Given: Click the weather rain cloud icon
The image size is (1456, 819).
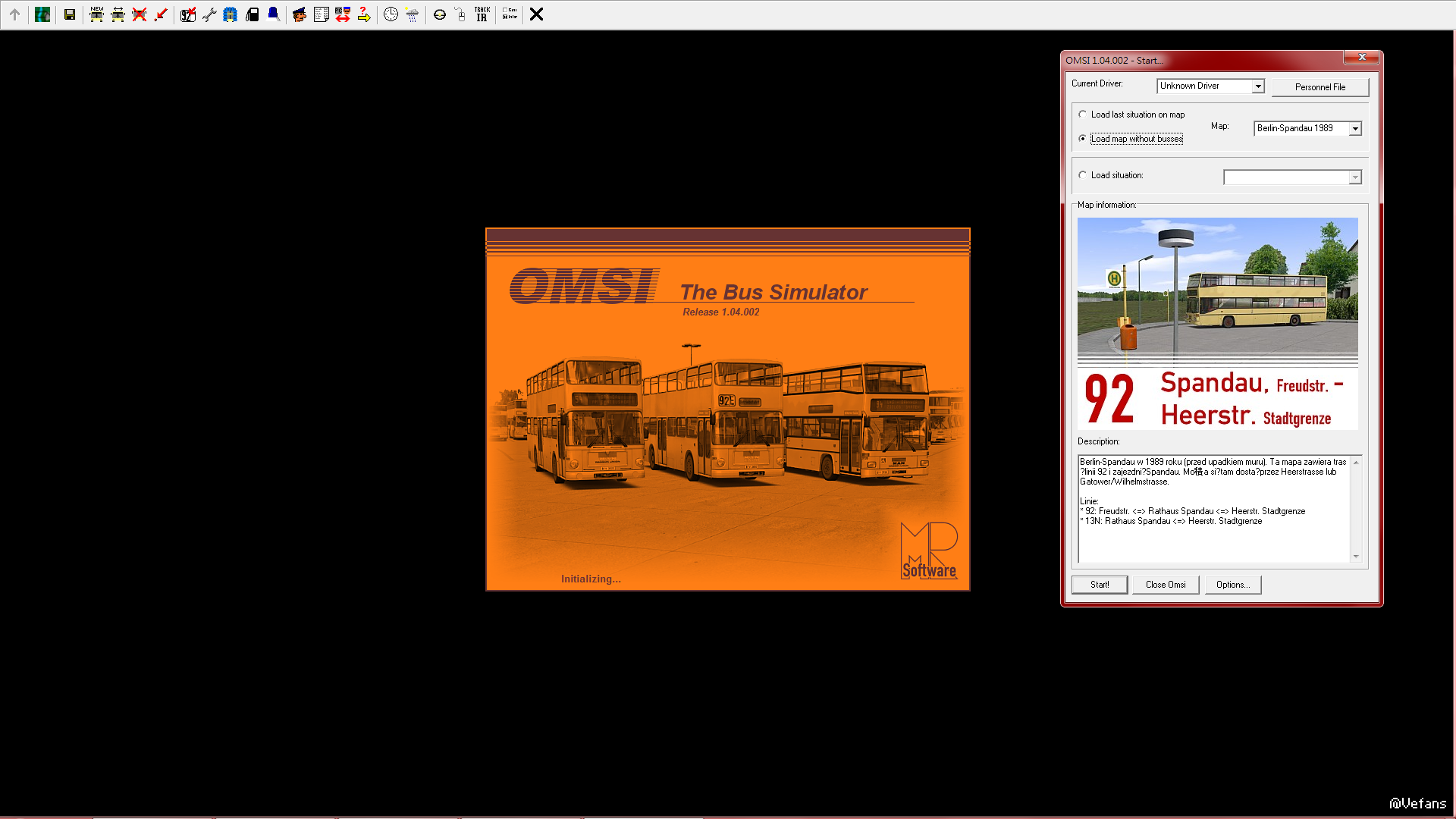Looking at the screenshot, I should [412, 14].
